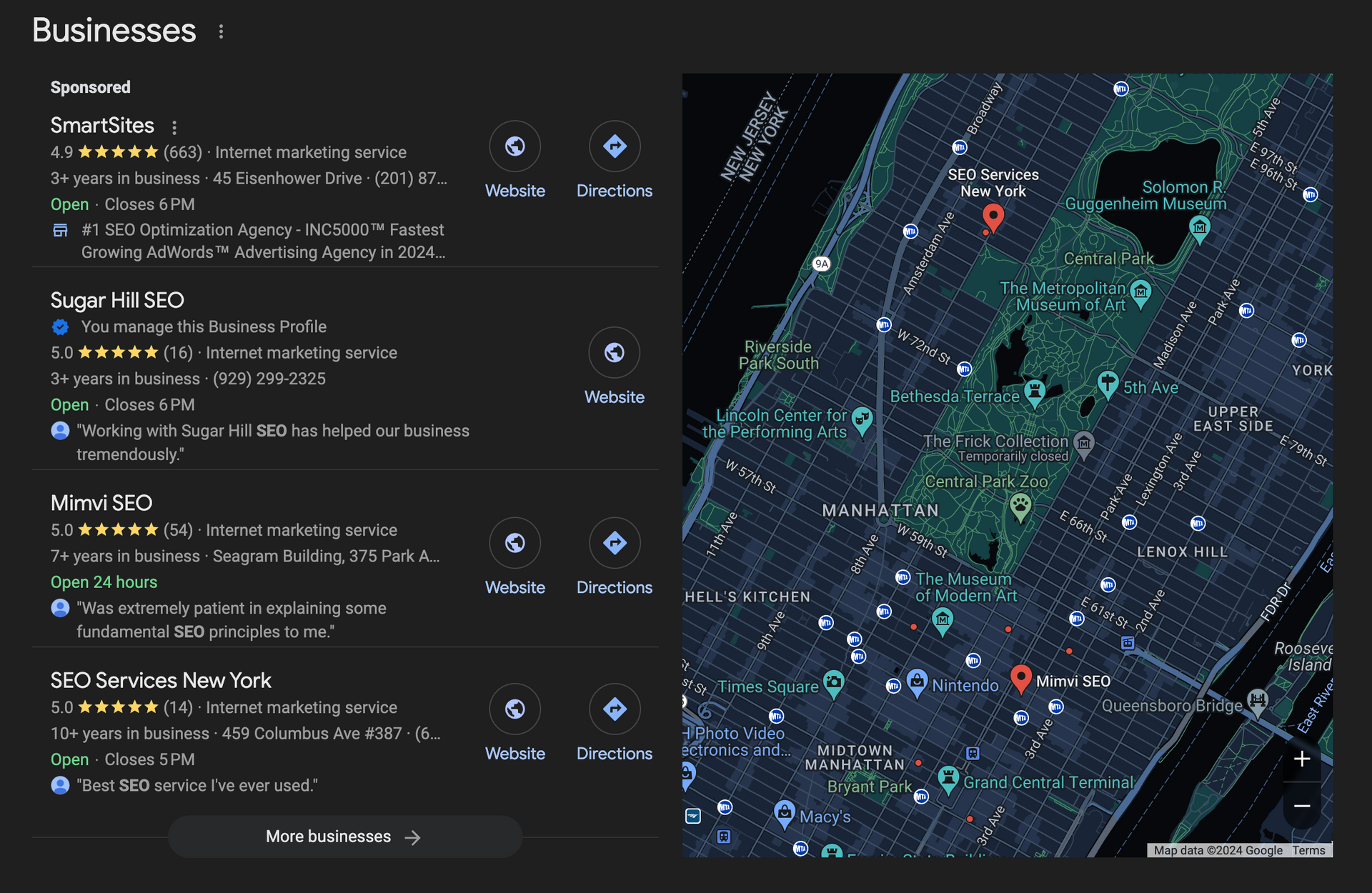Click More businesses button
This screenshot has height=893, width=1372.
(x=344, y=837)
